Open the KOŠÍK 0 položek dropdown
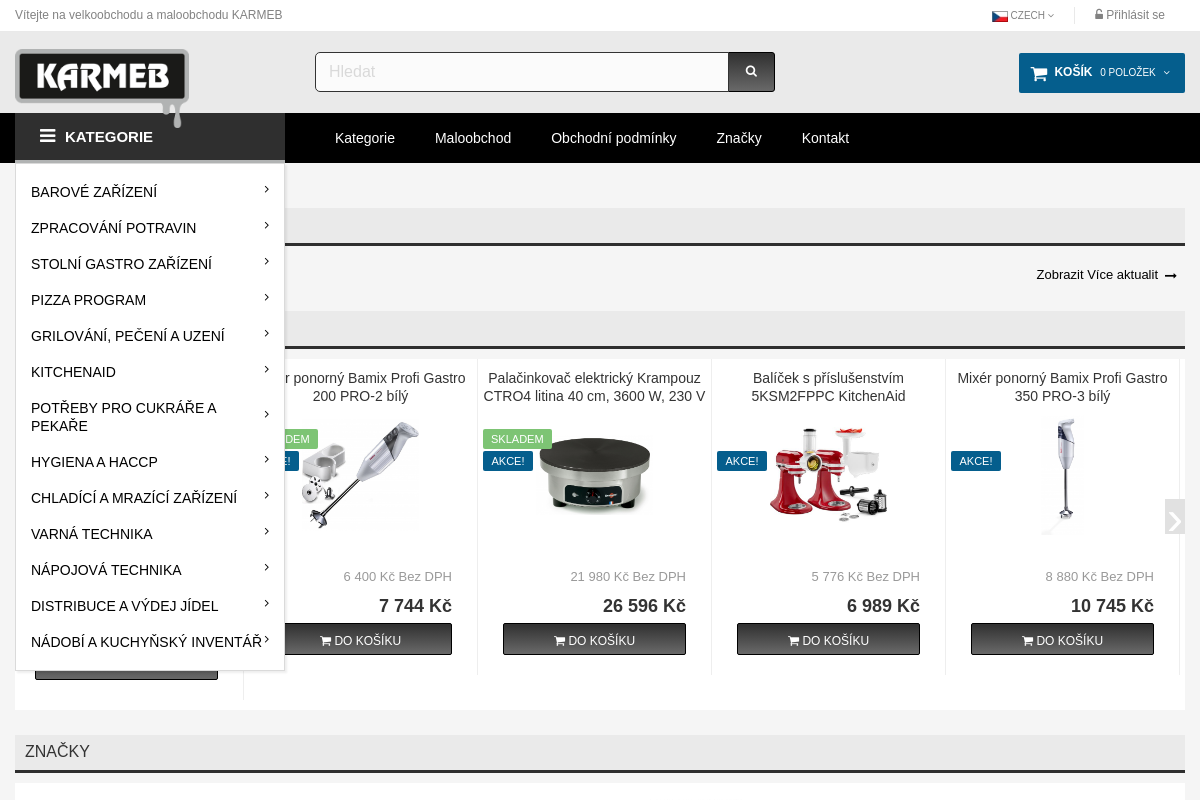Viewport: 1200px width, 800px height. tap(1102, 73)
